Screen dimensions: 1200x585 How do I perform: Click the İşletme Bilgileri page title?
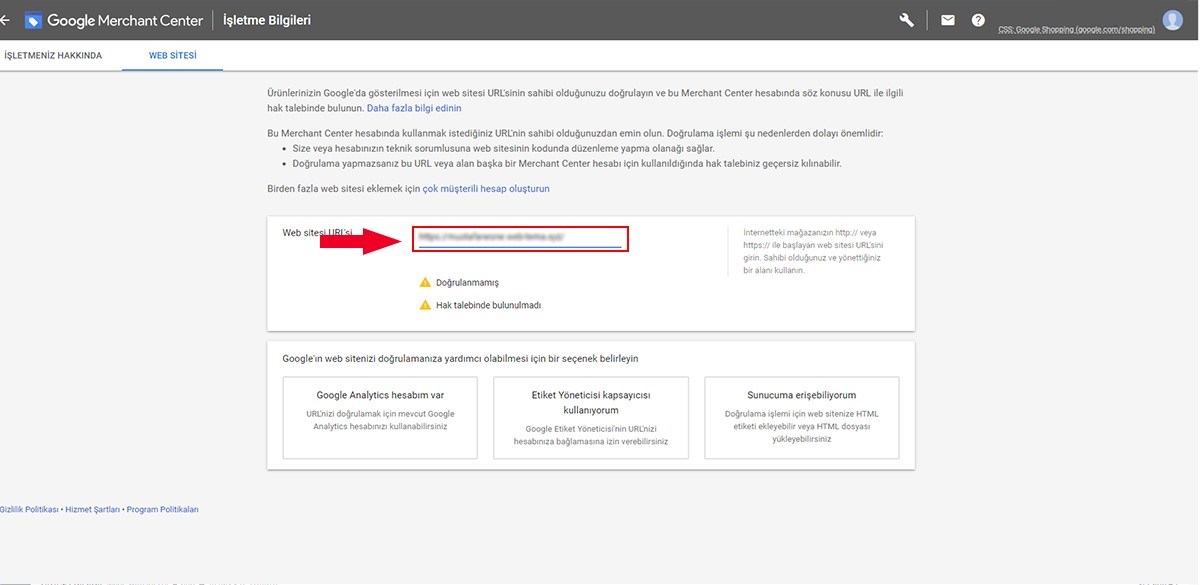point(267,20)
